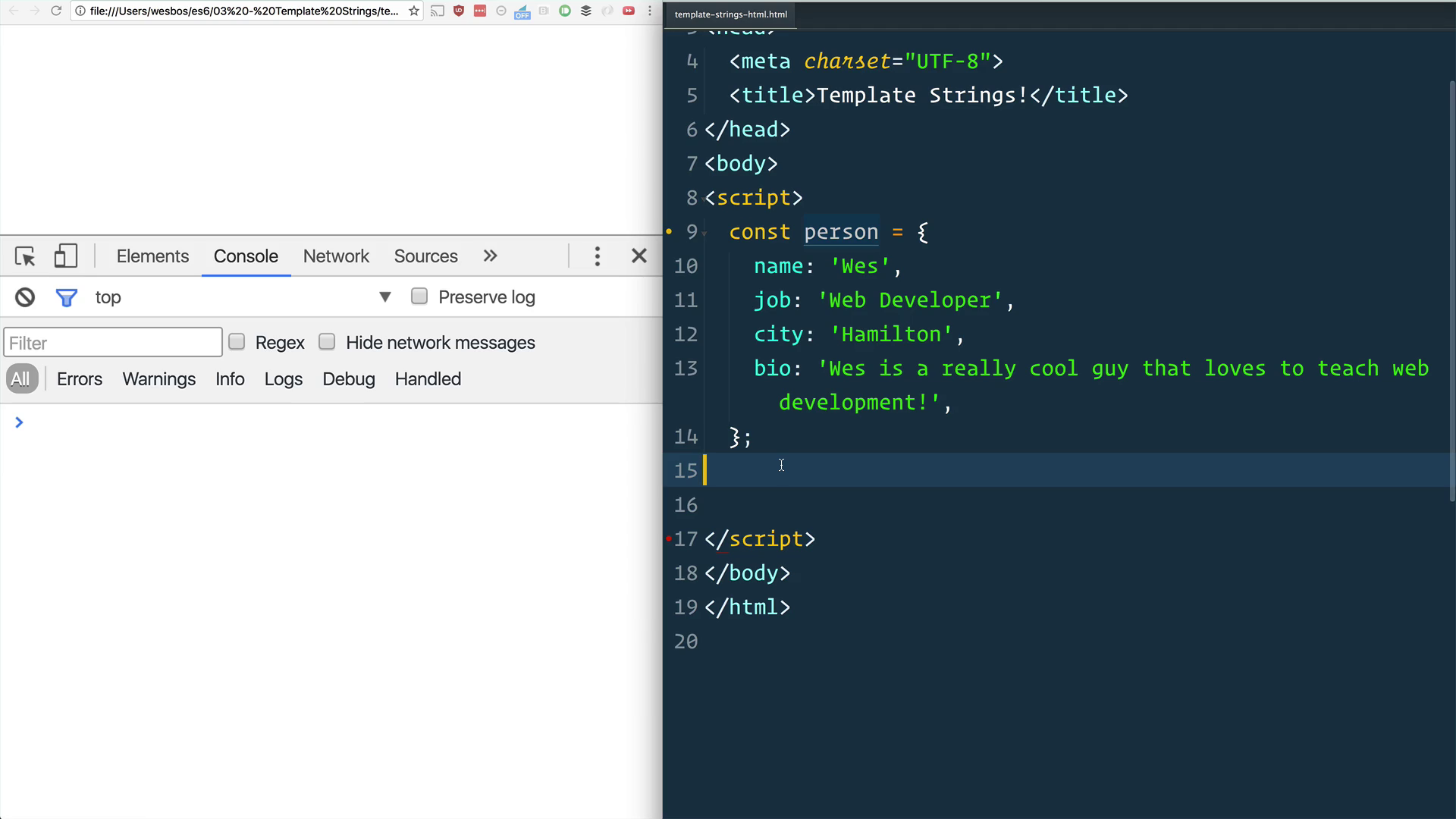The image size is (1456, 819).
Task: Open the Buffer stacked layers extension
Action: coord(586,11)
